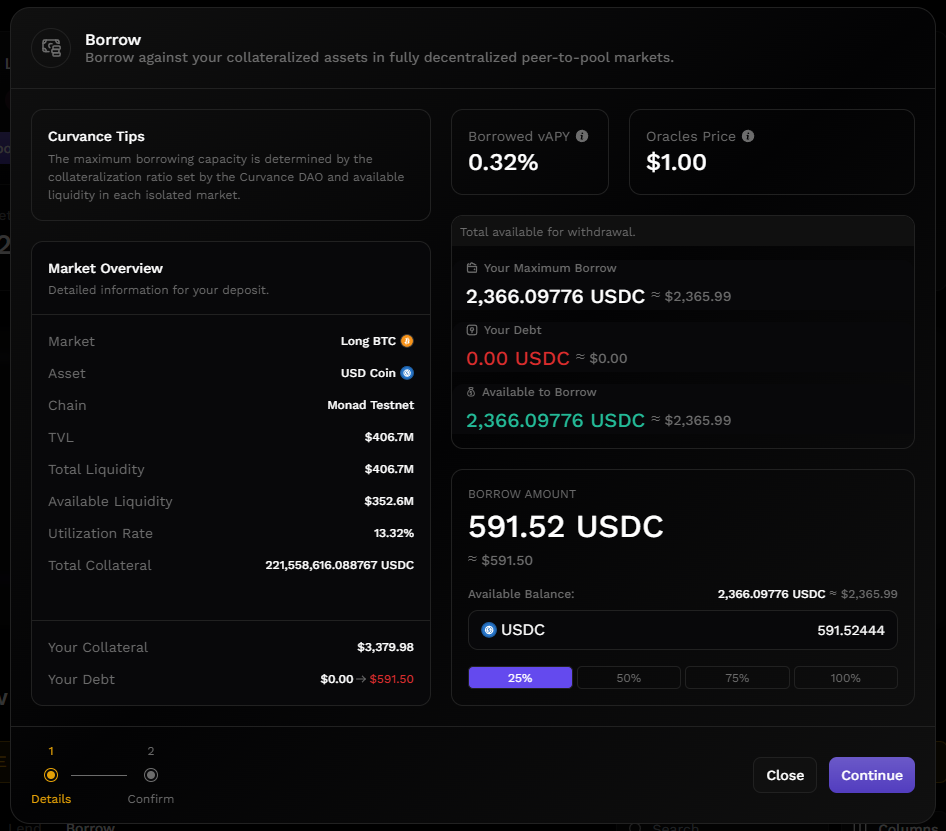
Task: Click the Oracles Price info icon
Action: [748, 136]
